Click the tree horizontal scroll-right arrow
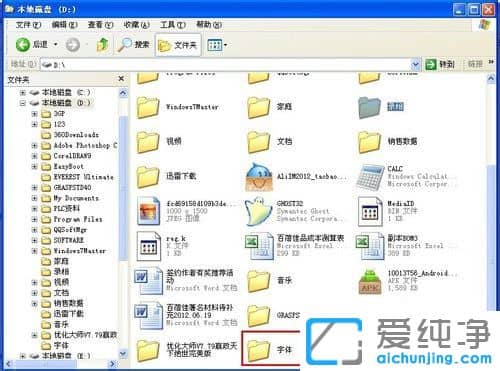The height and width of the screenshot is (371, 500). click(x=112, y=364)
